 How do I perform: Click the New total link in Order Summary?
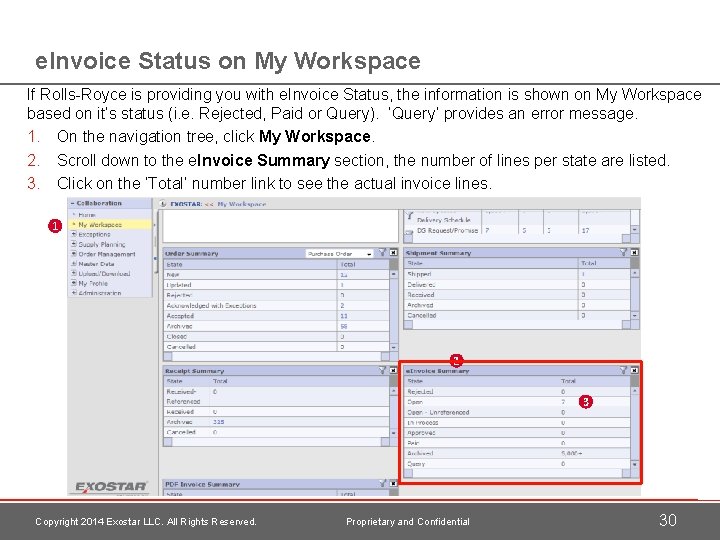click(x=344, y=275)
